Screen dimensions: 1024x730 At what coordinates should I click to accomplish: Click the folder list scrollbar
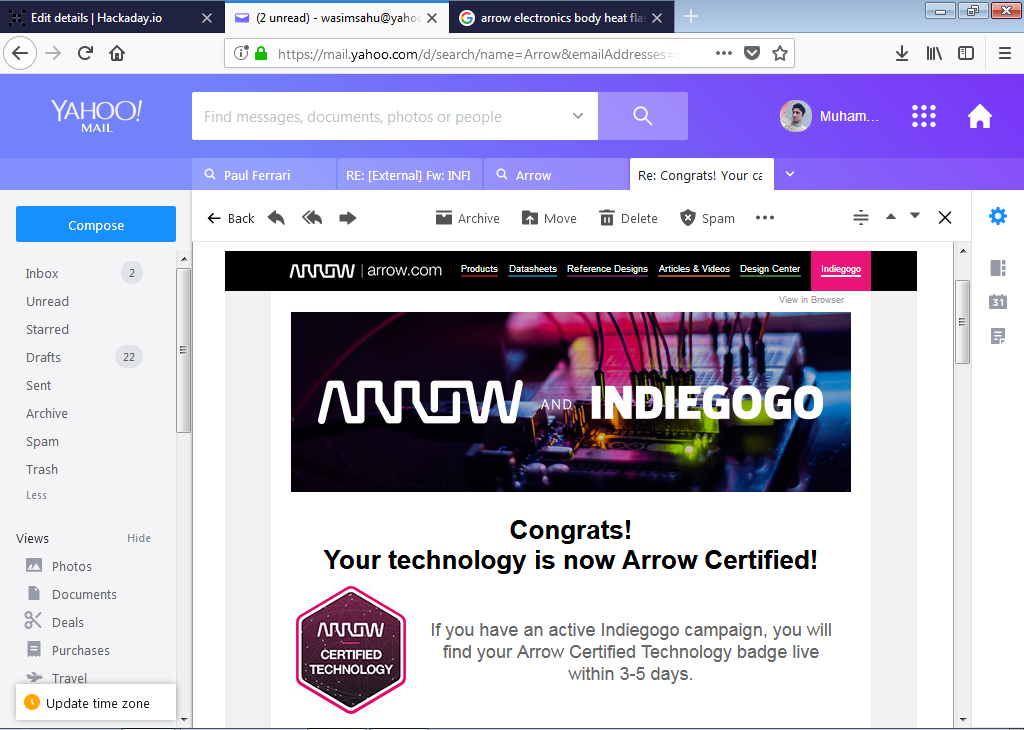pyautogui.click(x=184, y=350)
